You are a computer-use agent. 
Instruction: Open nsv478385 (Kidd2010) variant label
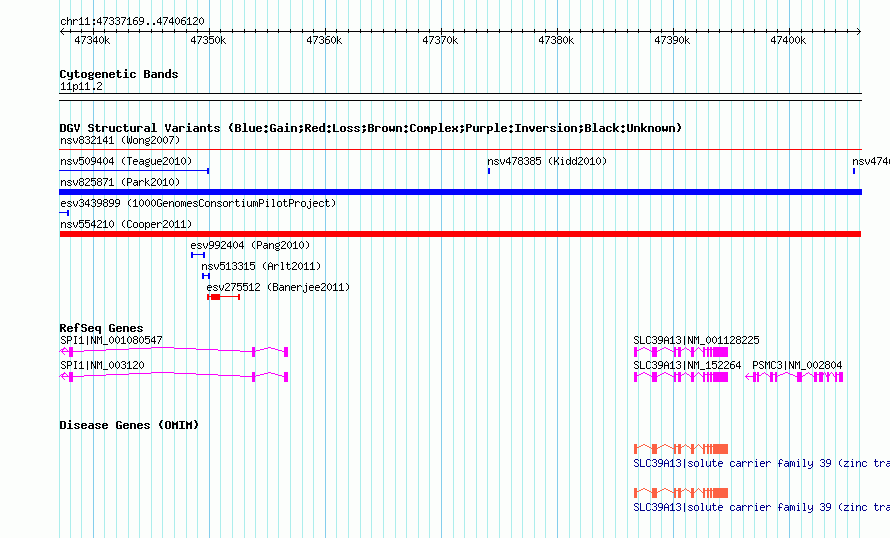tap(547, 161)
